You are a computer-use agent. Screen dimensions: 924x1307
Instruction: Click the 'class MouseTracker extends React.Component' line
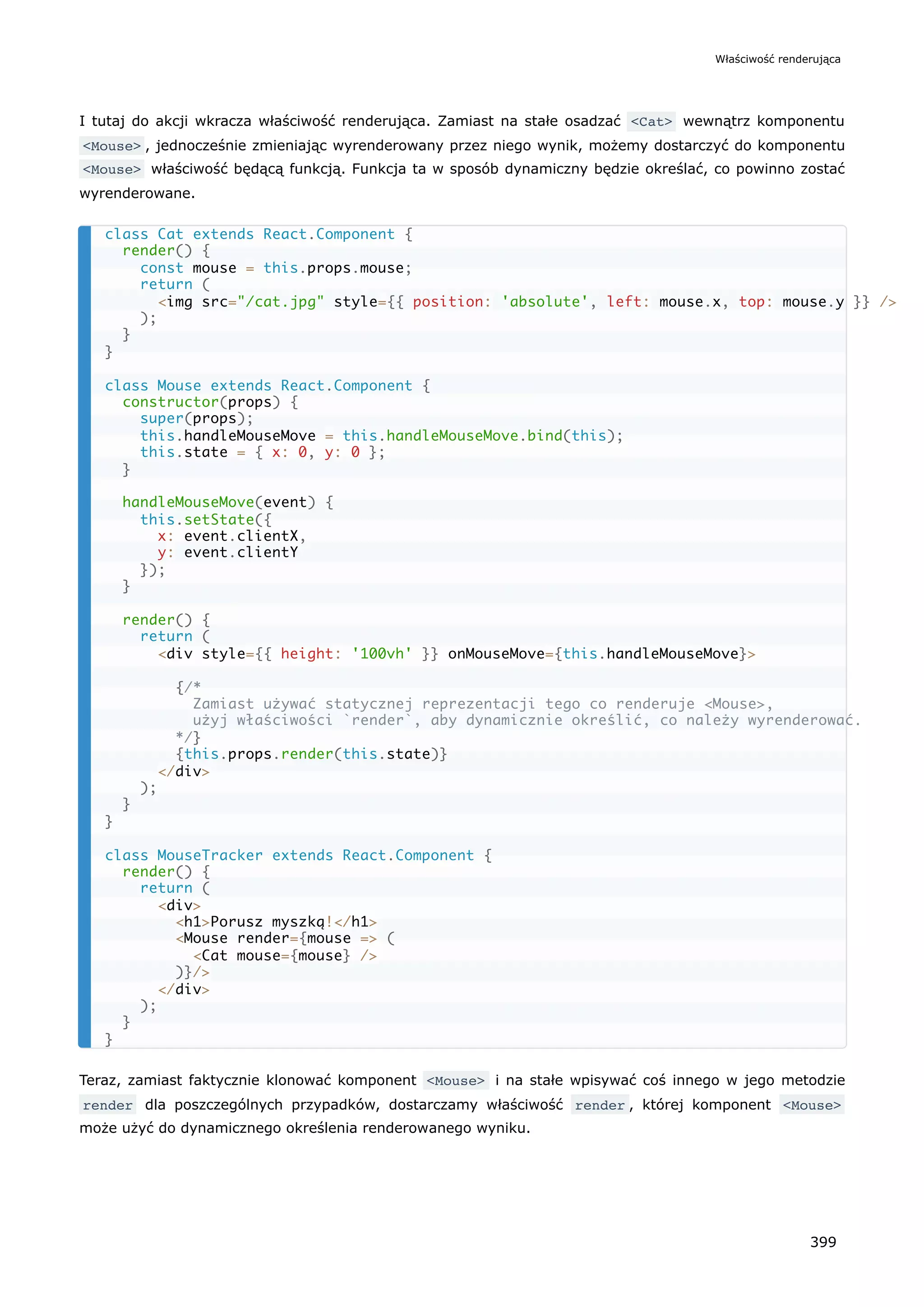pyautogui.click(x=298, y=855)
